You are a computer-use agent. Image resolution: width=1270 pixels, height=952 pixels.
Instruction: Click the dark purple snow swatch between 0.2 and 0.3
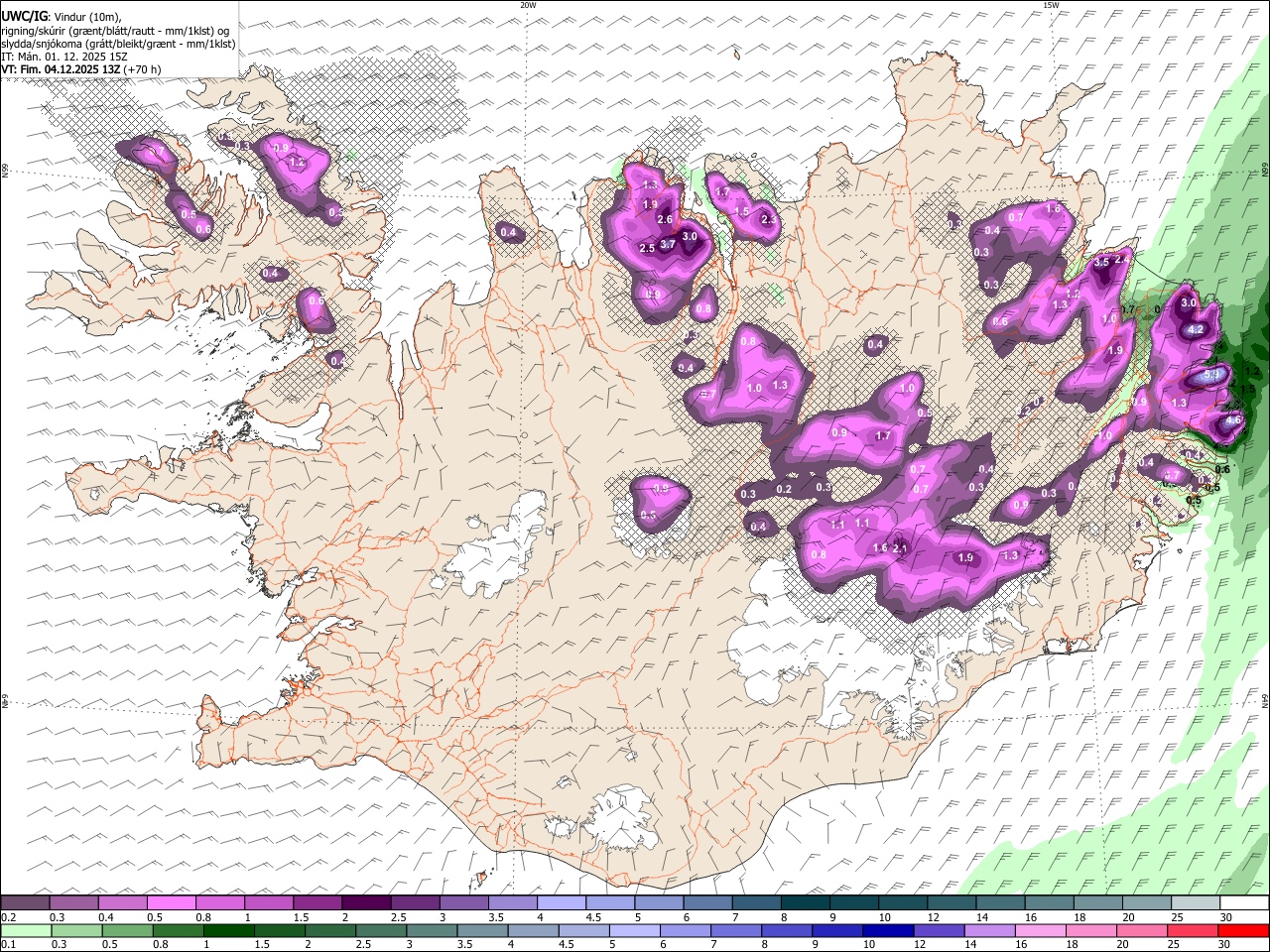(x=25, y=902)
